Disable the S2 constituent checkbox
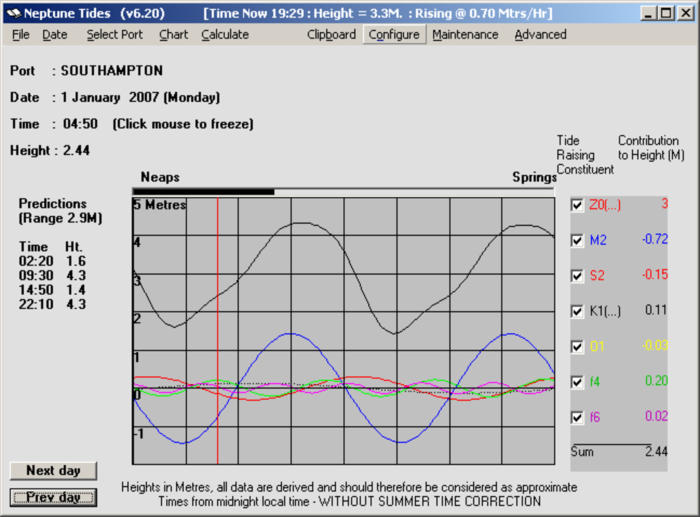Viewport: 700px width, 517px height. pos(576,276)
